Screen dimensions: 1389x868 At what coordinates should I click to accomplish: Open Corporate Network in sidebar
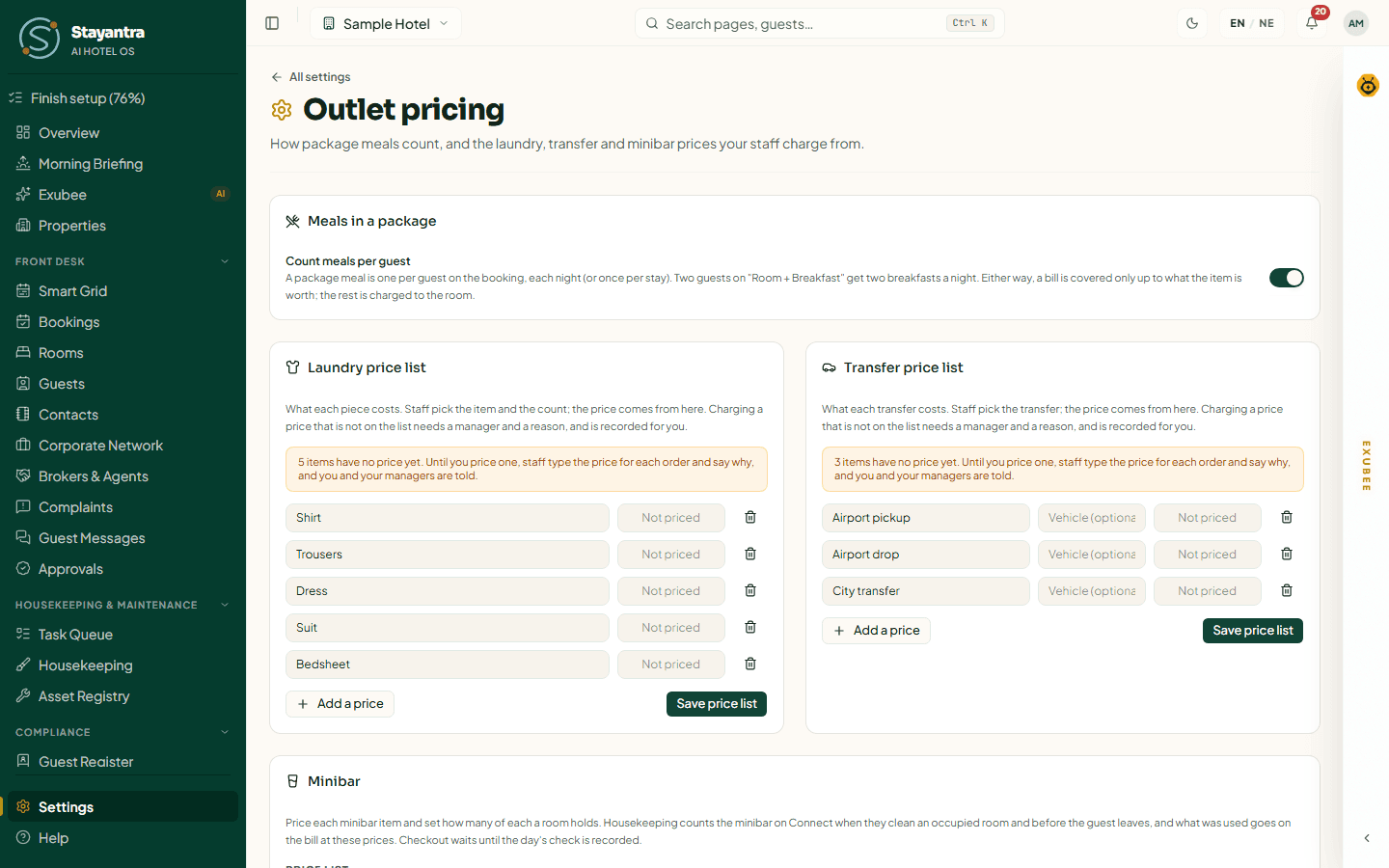[x=123, y=446]
